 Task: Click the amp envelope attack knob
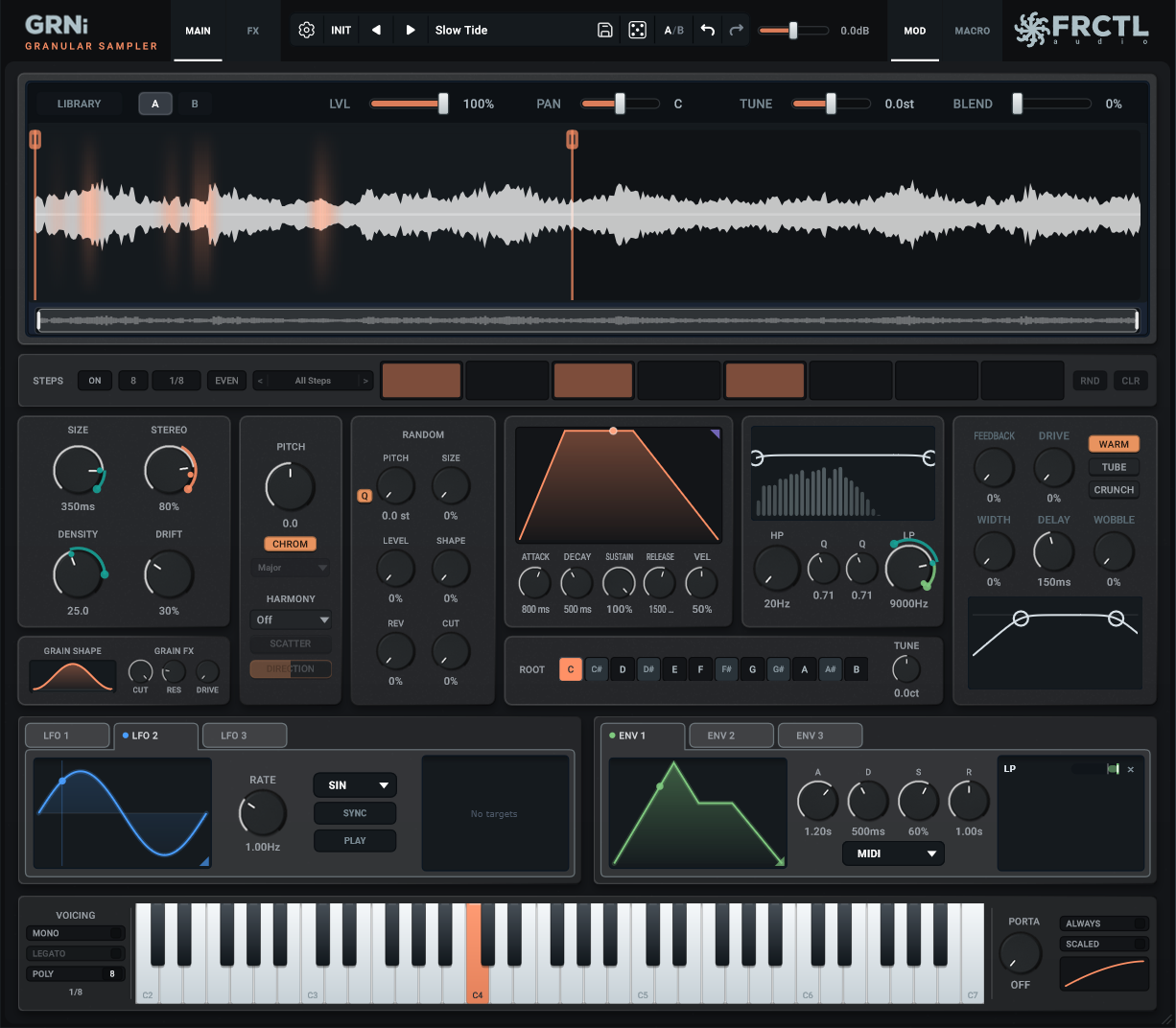[x=535, y=582]
